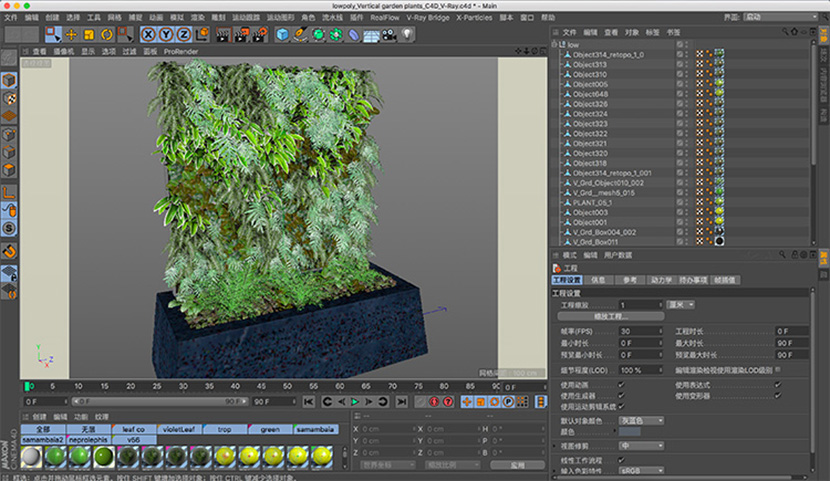Select the violetLeaf material layer tab

[179, 429]
